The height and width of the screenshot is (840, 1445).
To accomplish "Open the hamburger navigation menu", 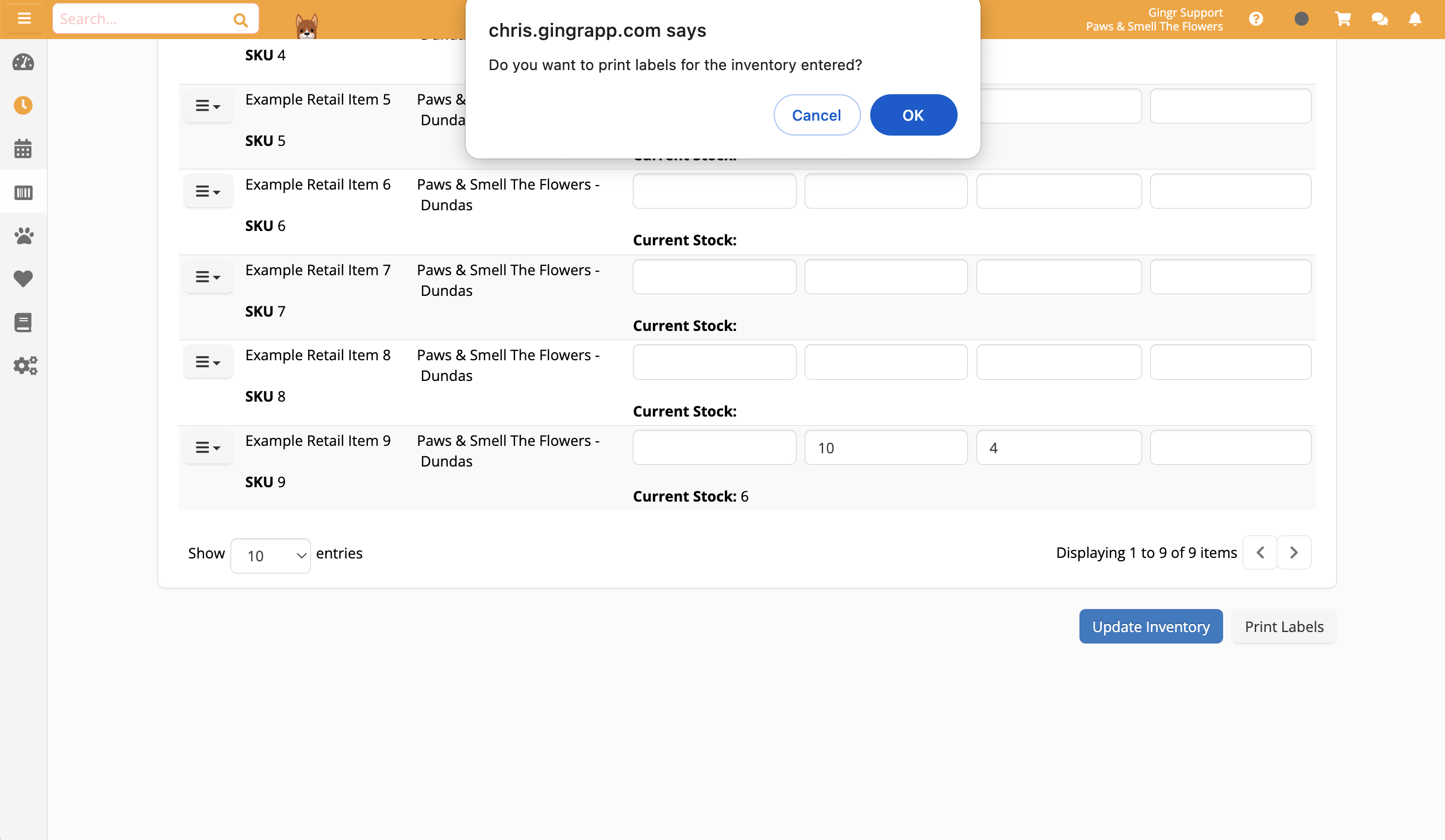I will pos(24,18).
